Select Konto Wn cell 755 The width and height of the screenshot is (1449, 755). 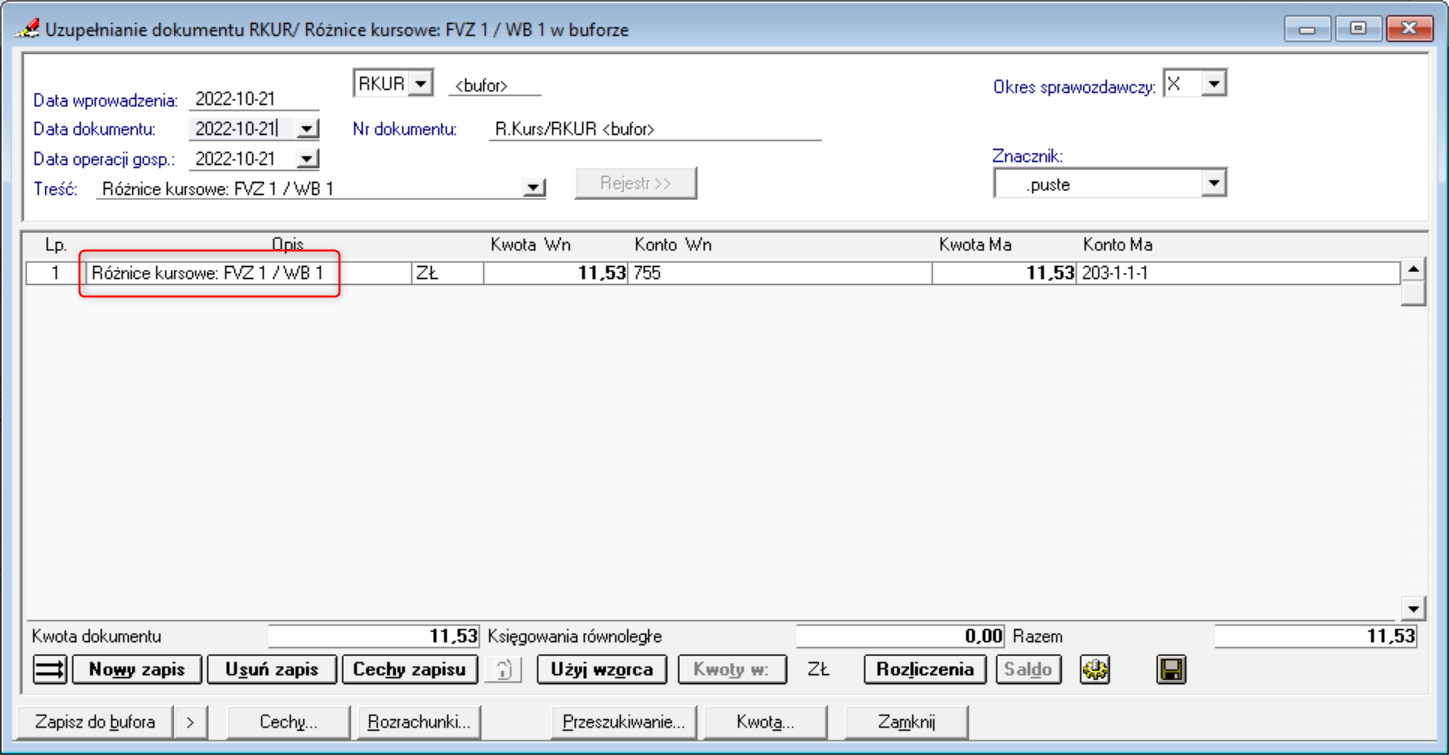(779, 272)
